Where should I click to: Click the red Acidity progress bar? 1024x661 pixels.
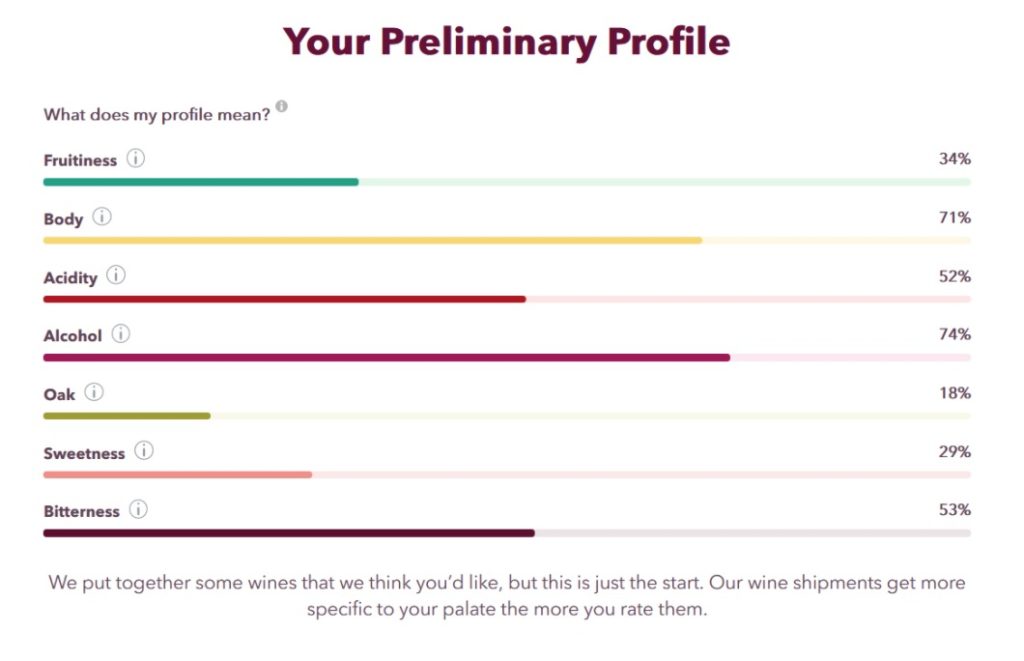coord(507,299)
